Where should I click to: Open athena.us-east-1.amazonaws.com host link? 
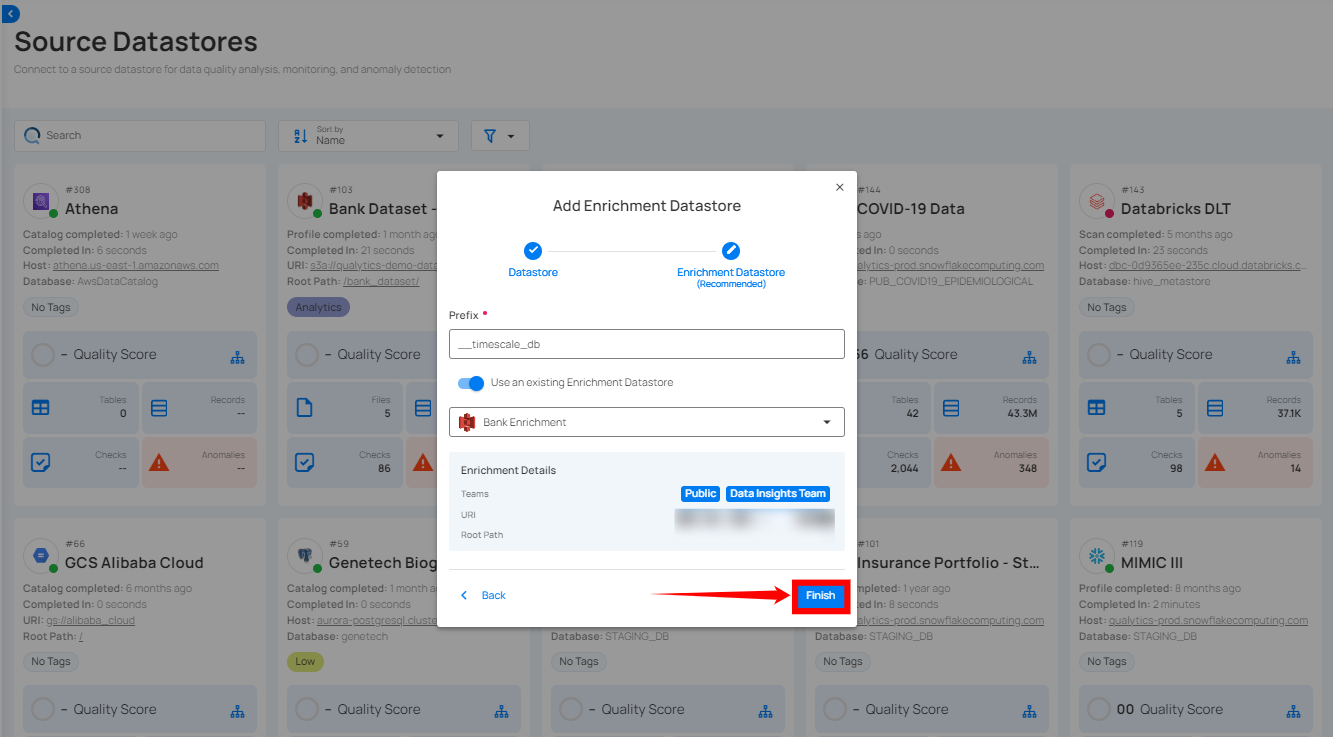tap(135, 266)
